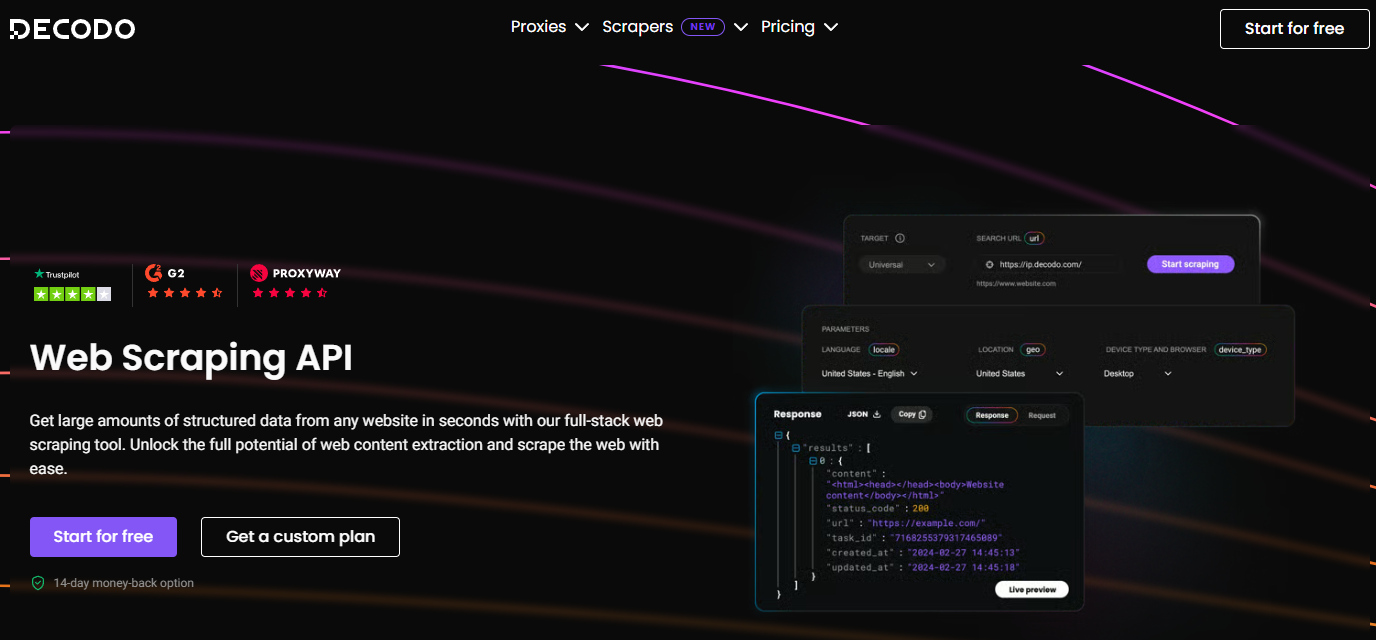Open the Pricing menu
The height and width of the screenshot is (640, 1376).
(788, 27)
